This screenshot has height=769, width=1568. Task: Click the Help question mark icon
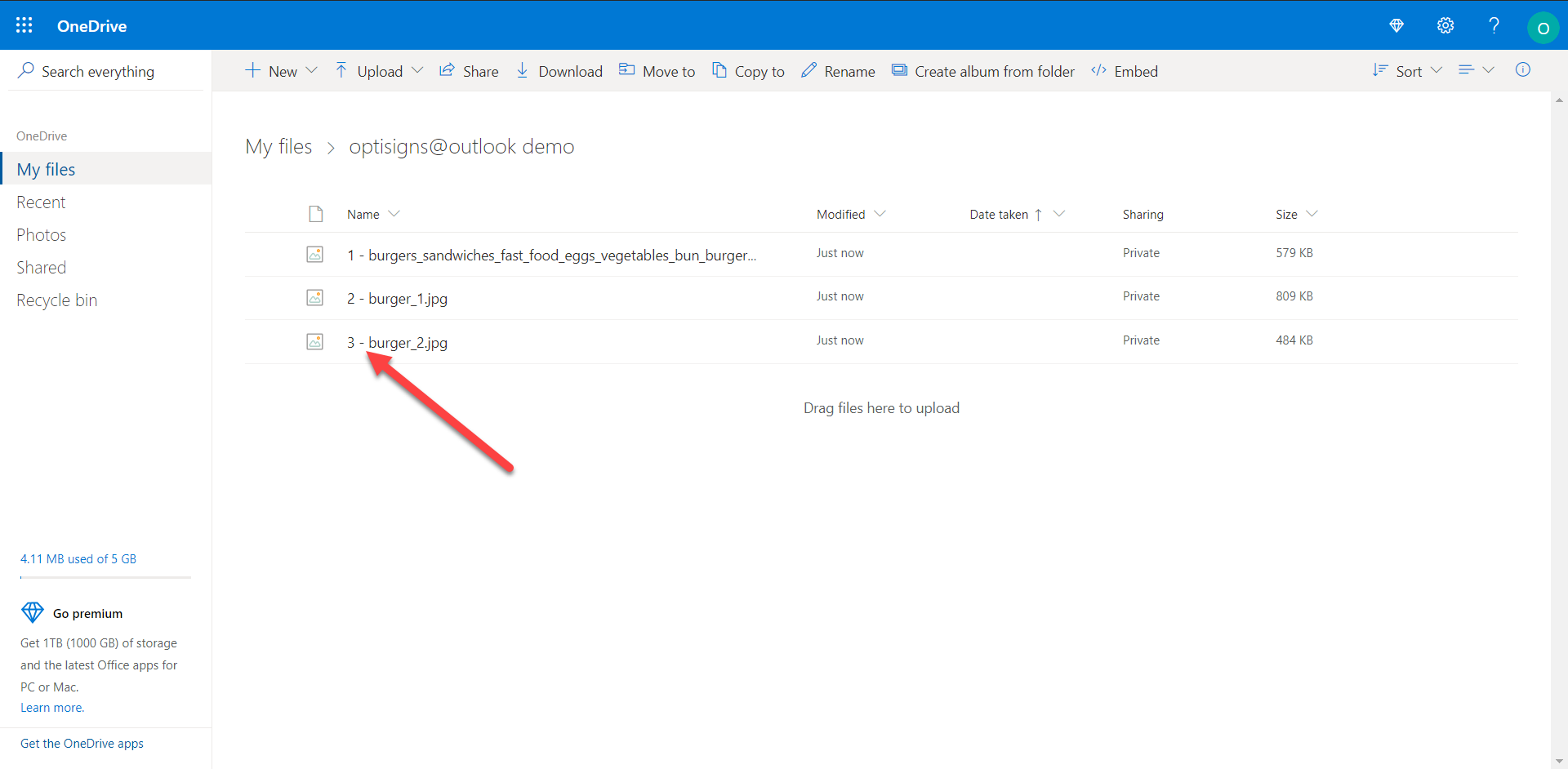click(1494, 25)
